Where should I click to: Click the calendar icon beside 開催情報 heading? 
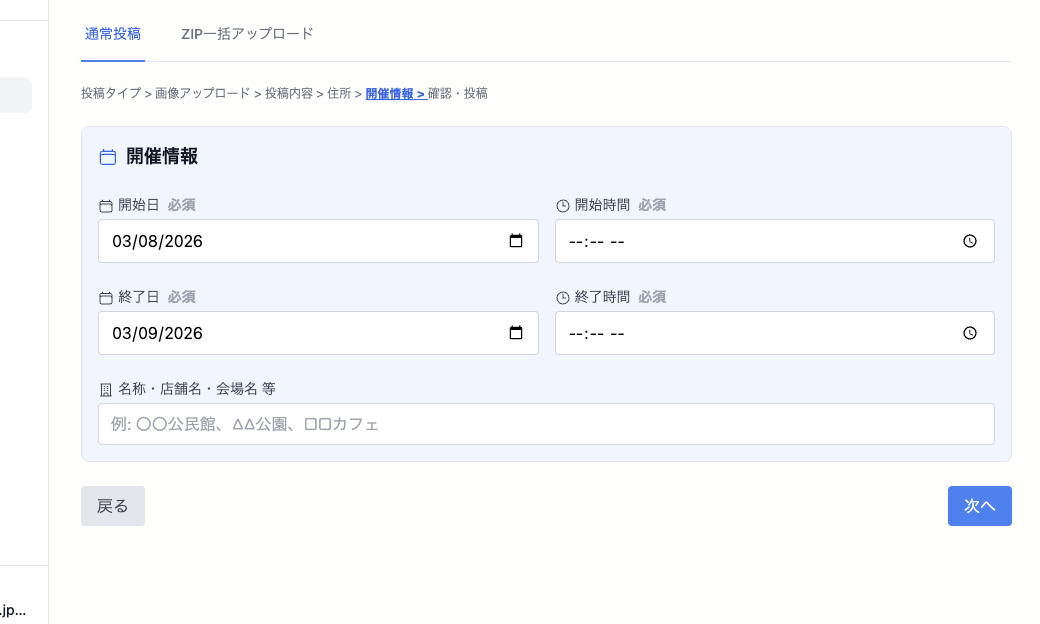coord(108,157)
